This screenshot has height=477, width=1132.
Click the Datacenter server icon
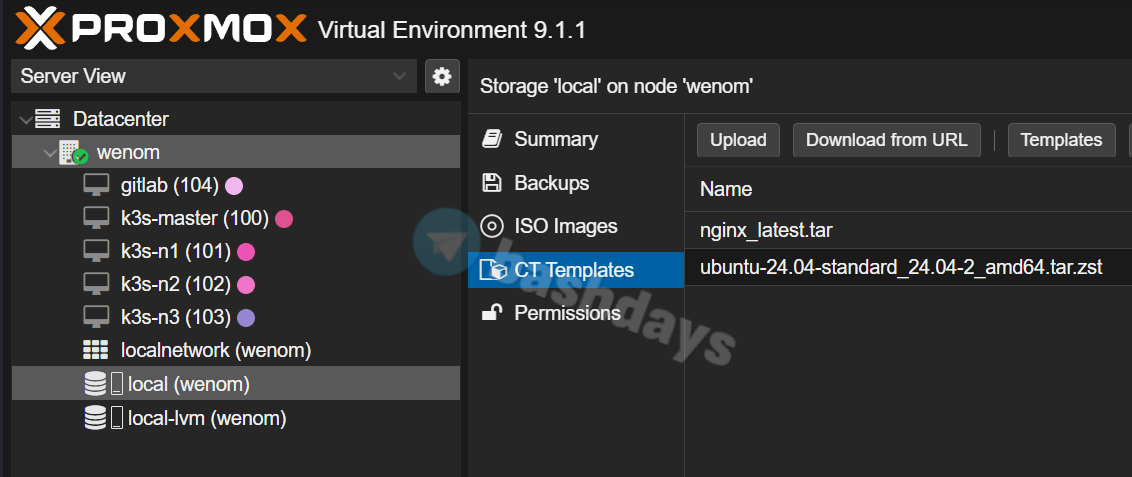coord(47,119)
